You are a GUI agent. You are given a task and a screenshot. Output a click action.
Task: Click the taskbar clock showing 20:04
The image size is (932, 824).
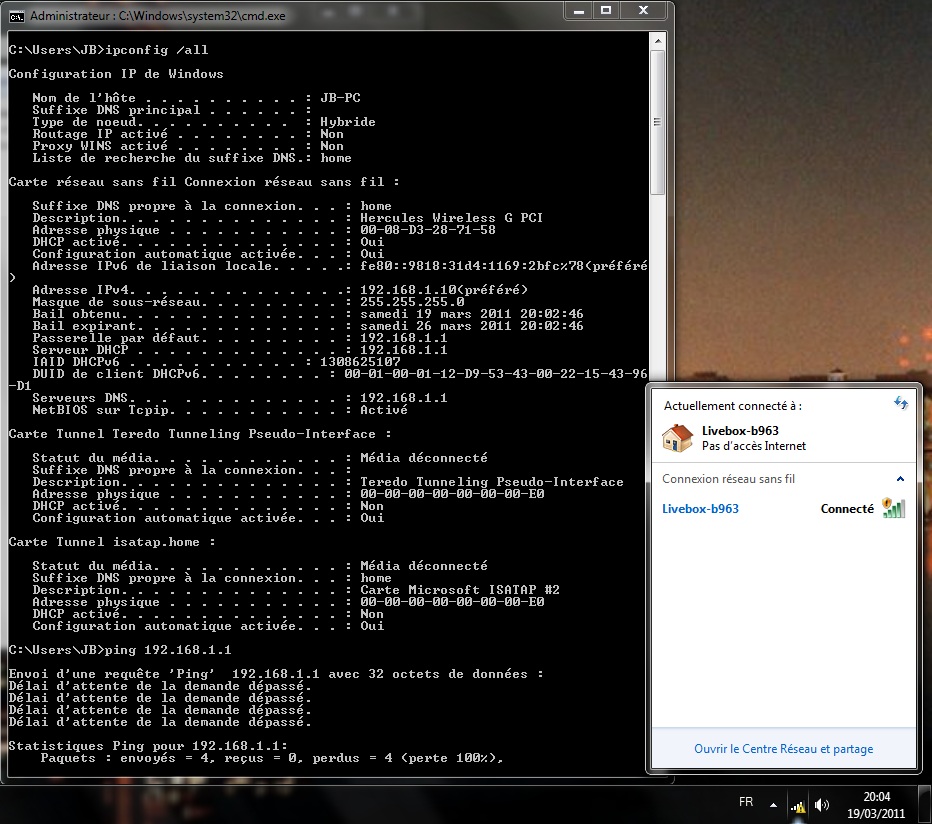coord(876,803)
